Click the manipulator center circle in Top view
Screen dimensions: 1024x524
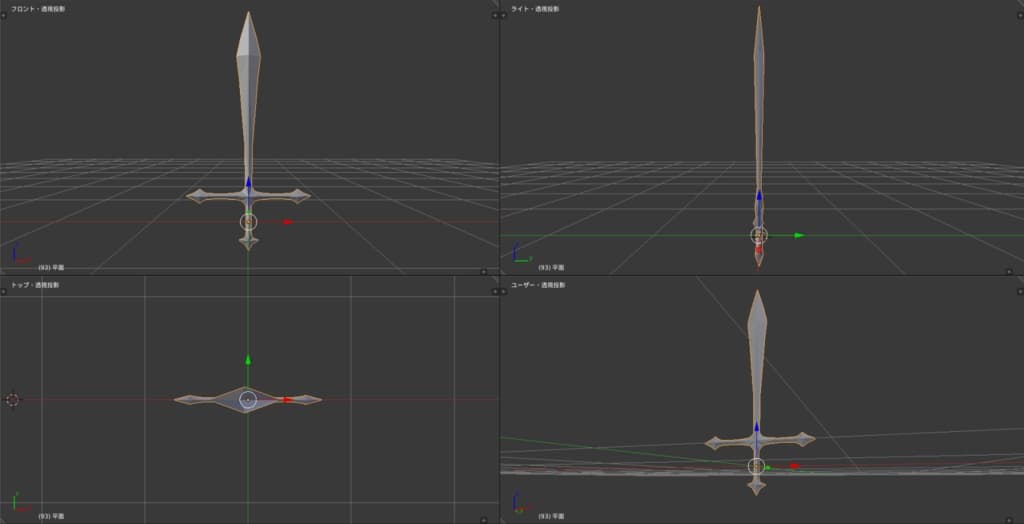(248, 400)
